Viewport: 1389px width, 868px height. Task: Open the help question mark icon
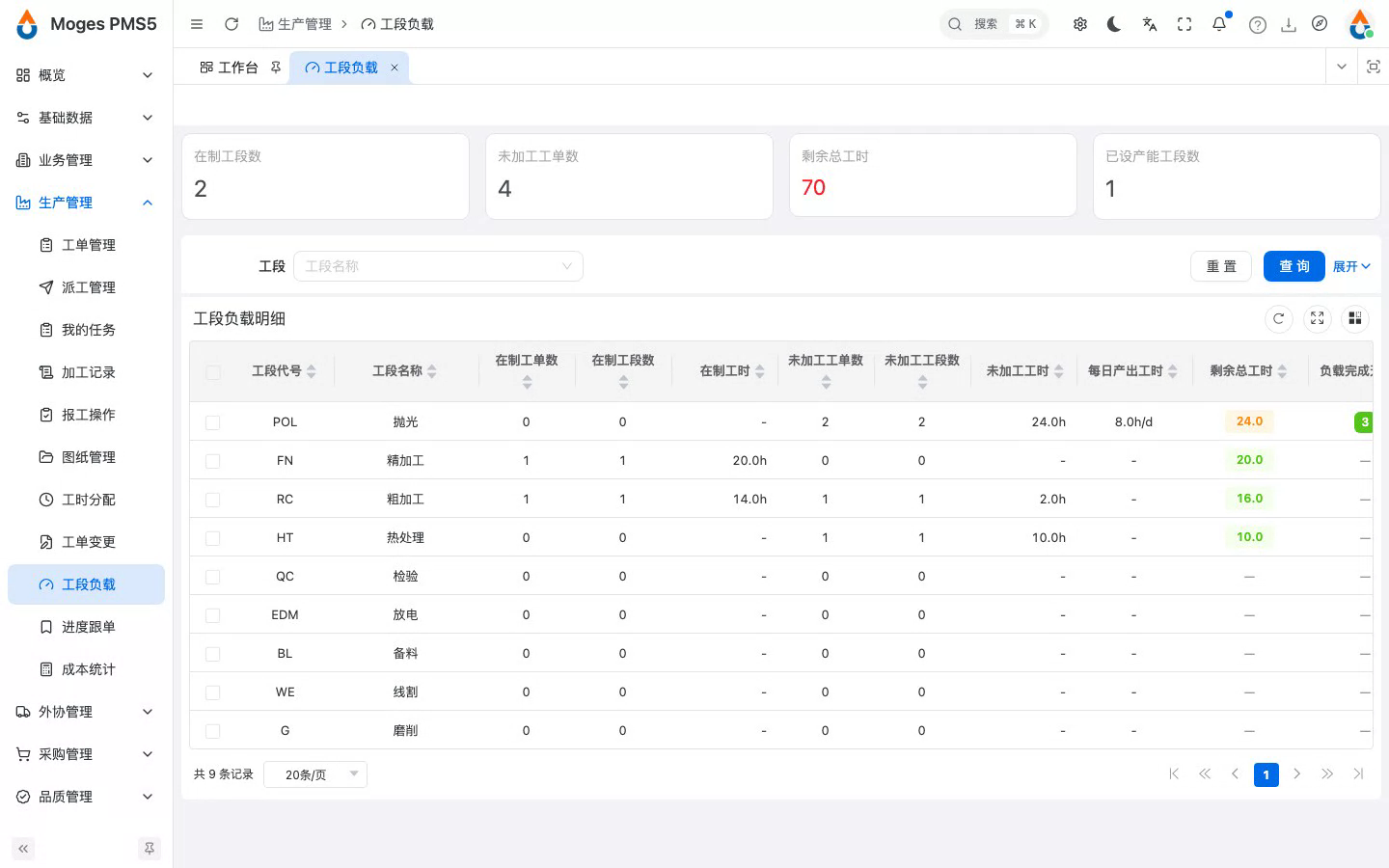[x=1257, y=25]
